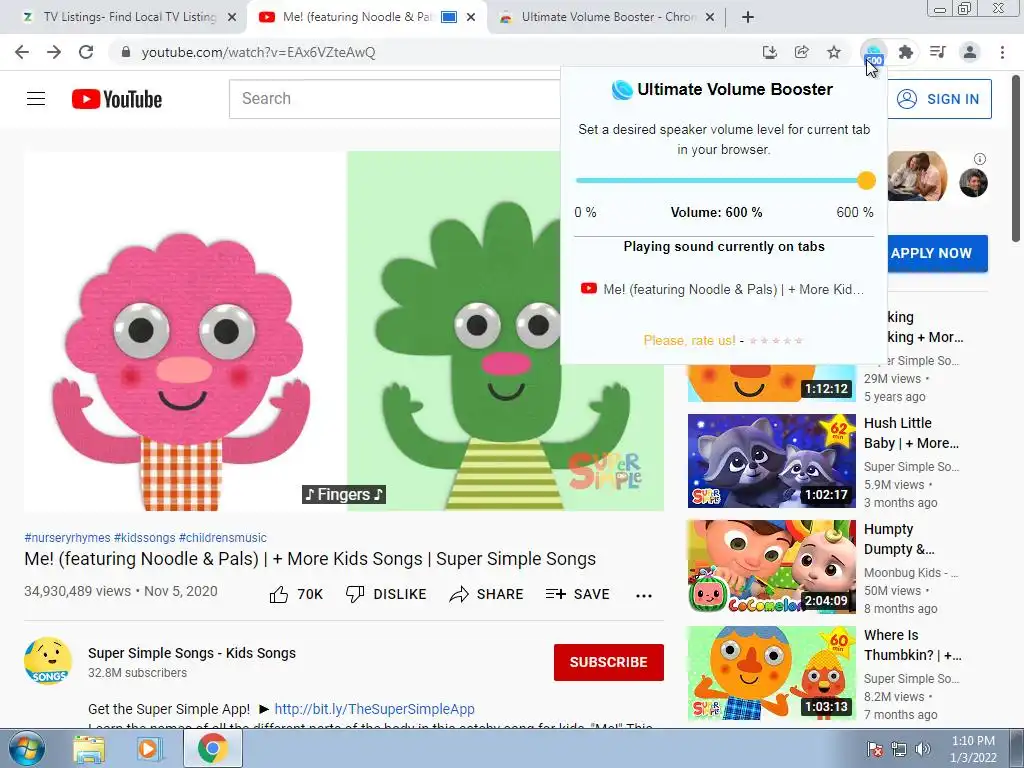This screenshot has width=1024, height=768.
Task: Click the Where Is Thumbkin? video title
Action: tap(912, 645)
